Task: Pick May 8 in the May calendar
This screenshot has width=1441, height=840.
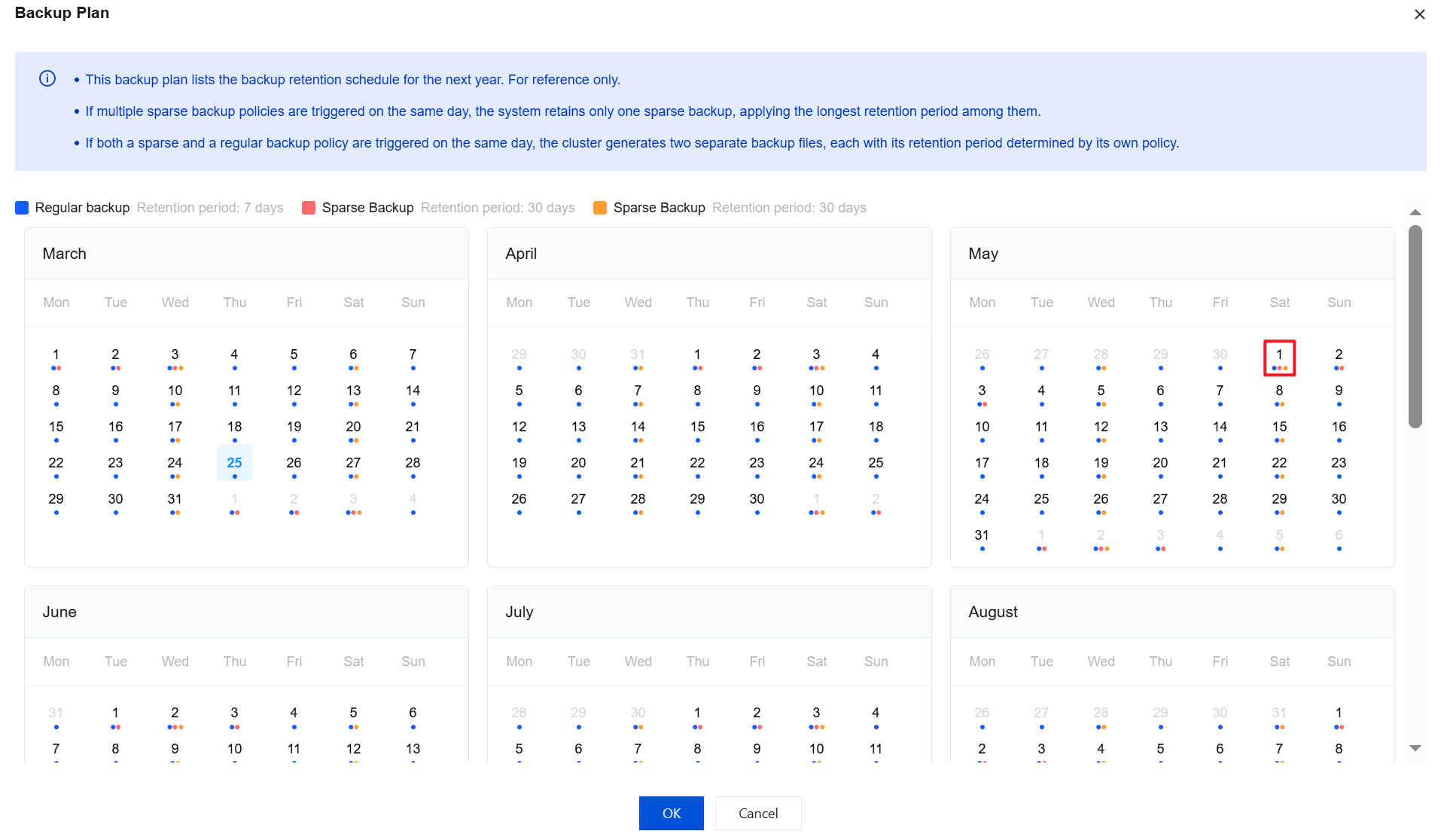Action: (x=1280, y=391)
